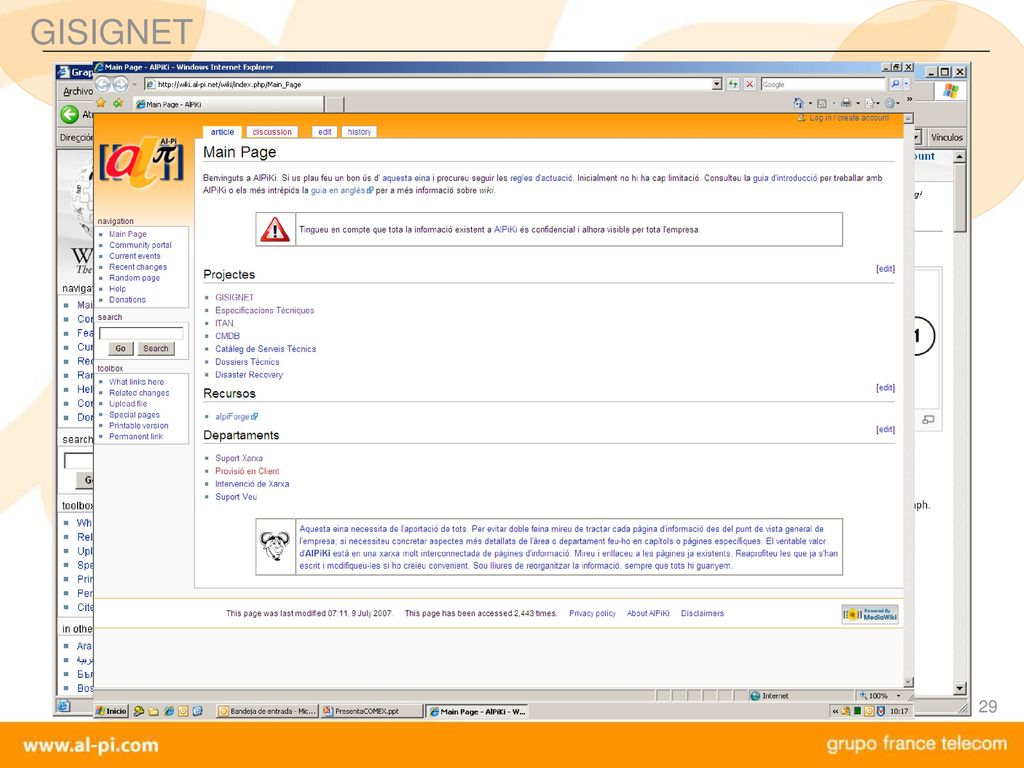Click the shield icon in system tray

(x=881, y=711)
